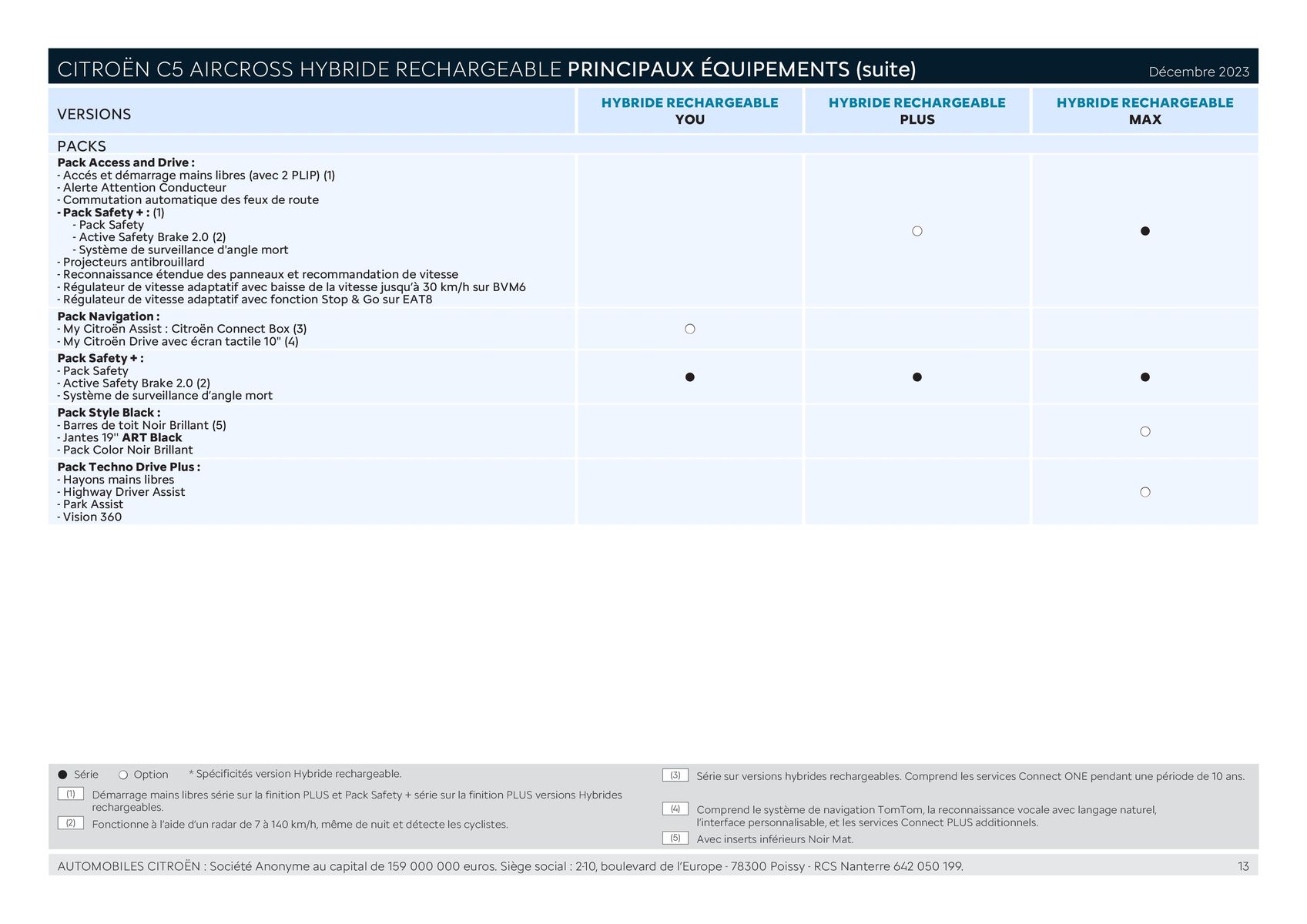Select the HYBRIDE RECHARGEABLE YOU column header

coord(690,111)
